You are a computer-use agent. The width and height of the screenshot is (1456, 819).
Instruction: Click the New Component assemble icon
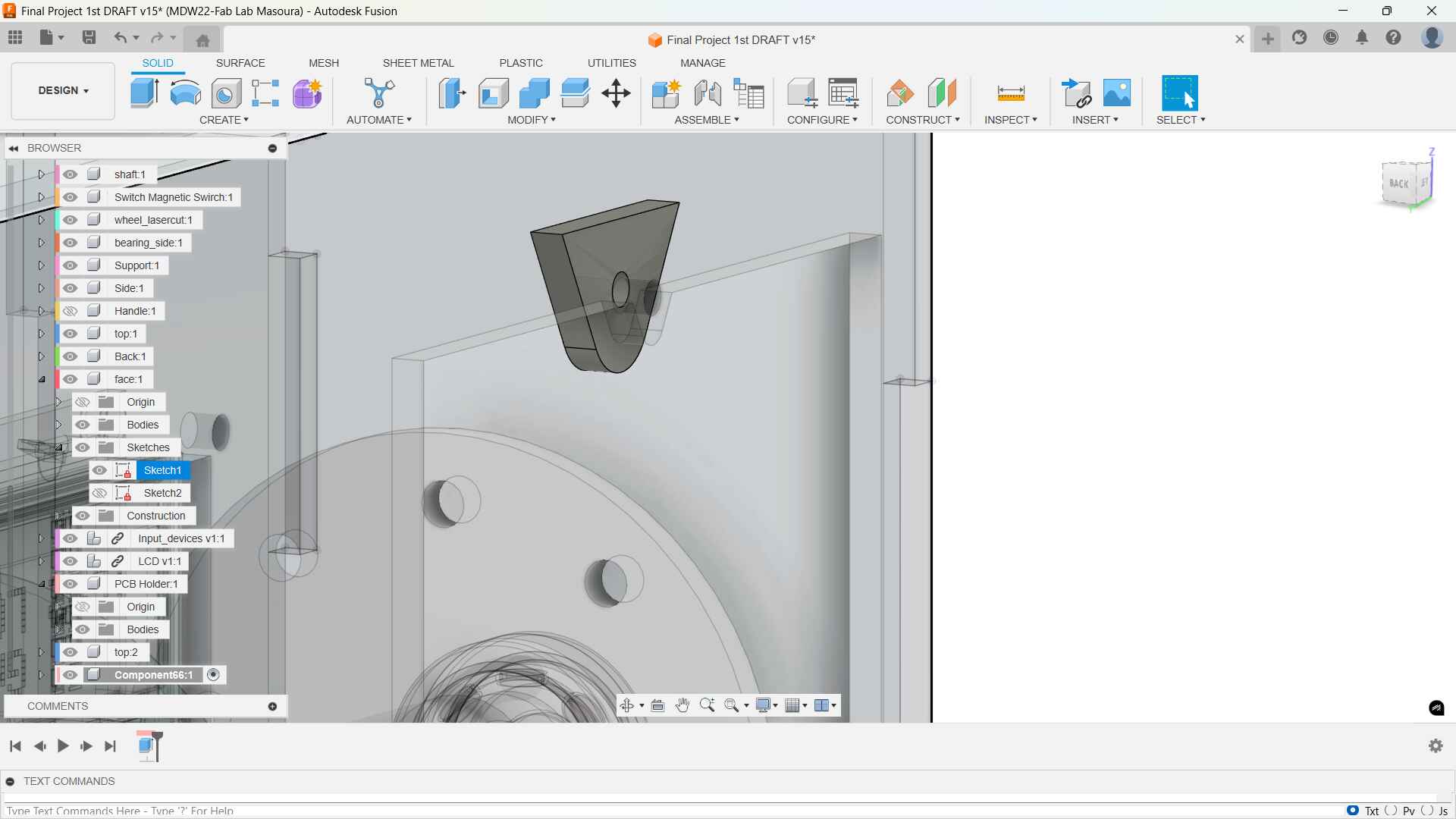click(667, 93)
